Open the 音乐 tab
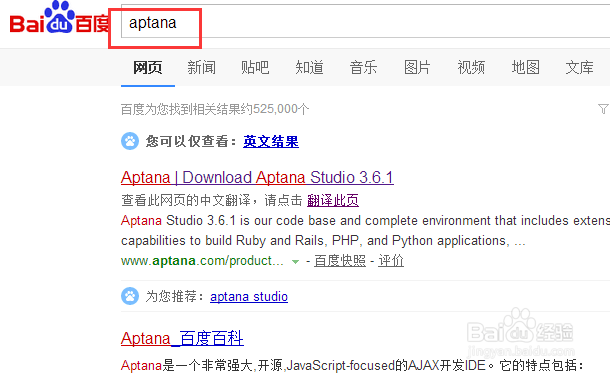 363,68
